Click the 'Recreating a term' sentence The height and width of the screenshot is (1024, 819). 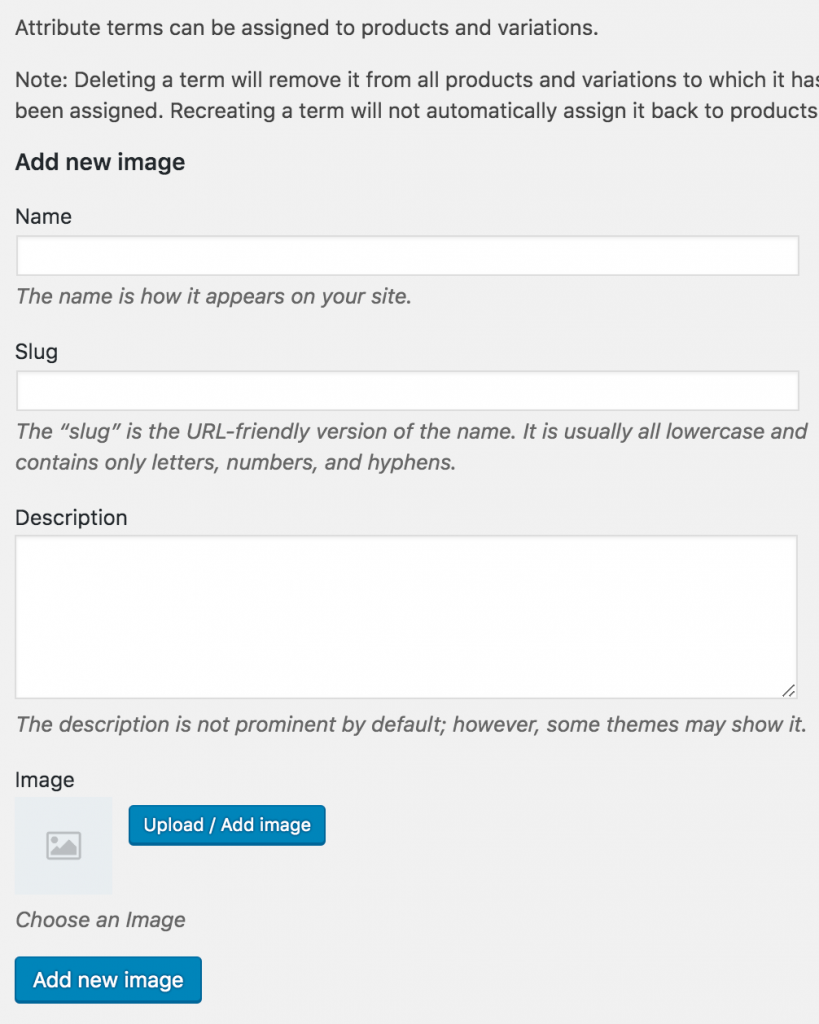[494, 110]
